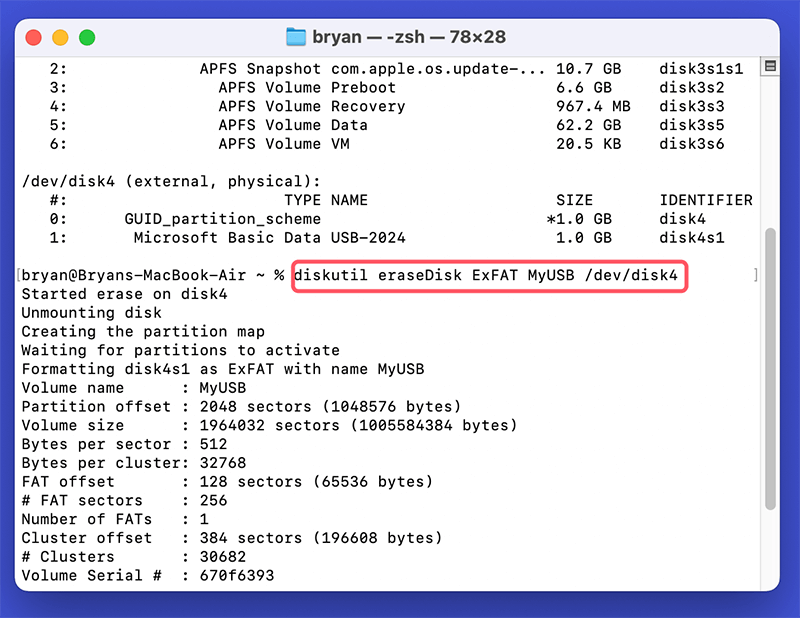800x618 pixels.
Task: Click the Volume Serial # 670f6393 line
Action: click(150, 575)
